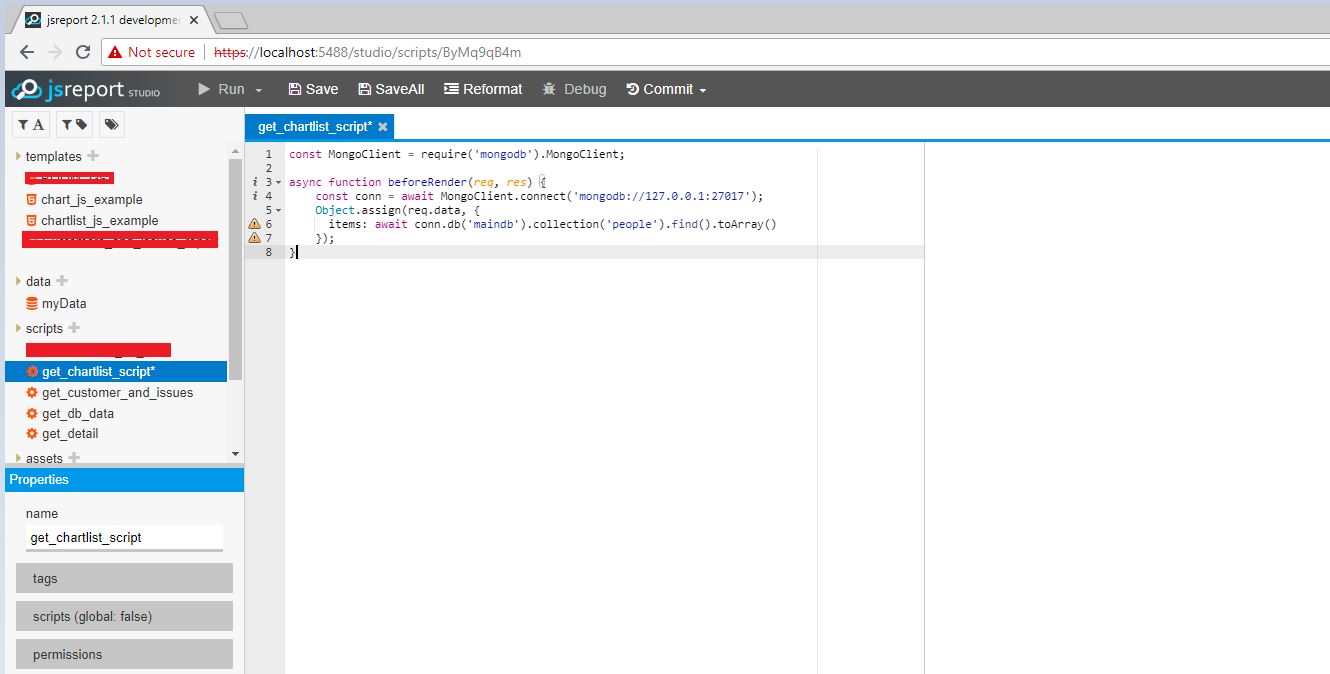
Task: Click the Reformat icon in the toolbar
Action: 452,88
